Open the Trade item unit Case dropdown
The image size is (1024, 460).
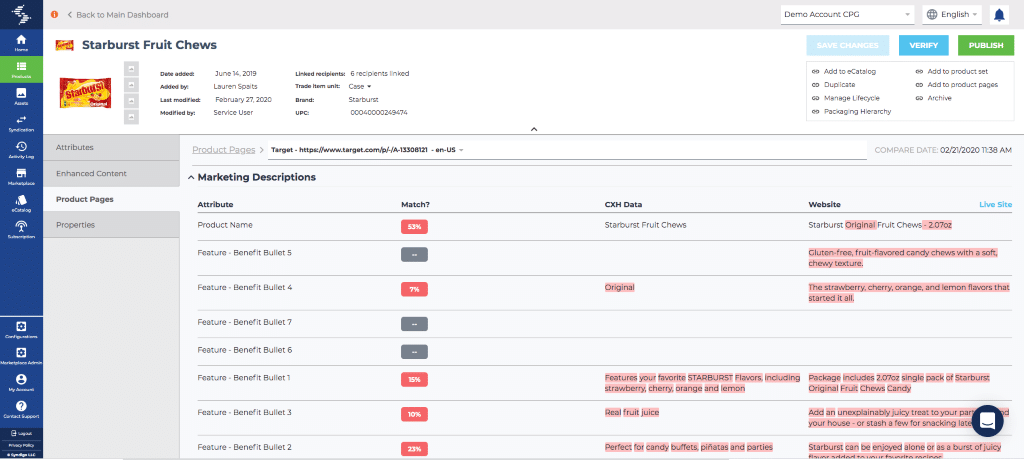pyautogui.click(x=360, y=86)
